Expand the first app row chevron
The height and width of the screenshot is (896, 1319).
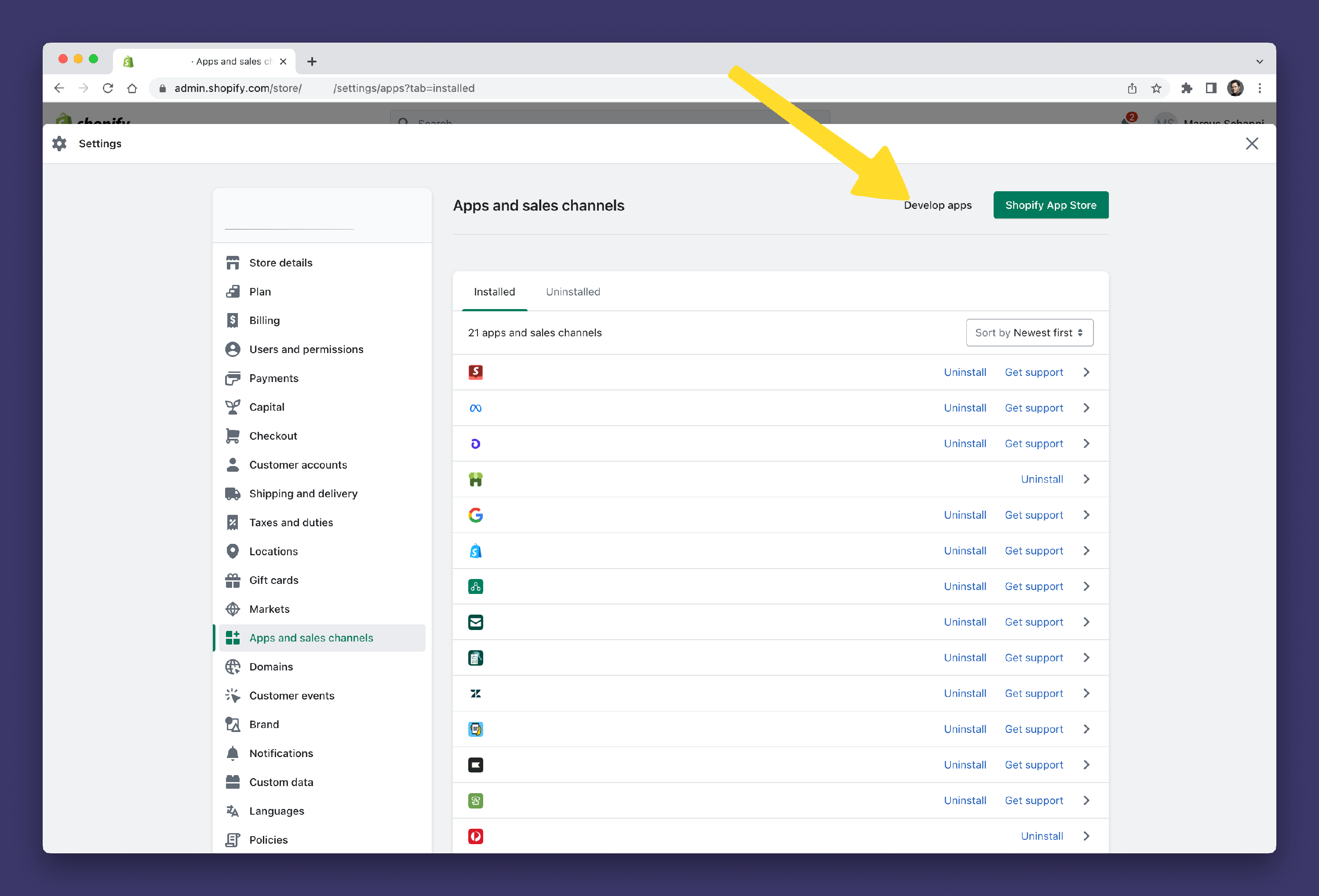(x=1086, y=372)
